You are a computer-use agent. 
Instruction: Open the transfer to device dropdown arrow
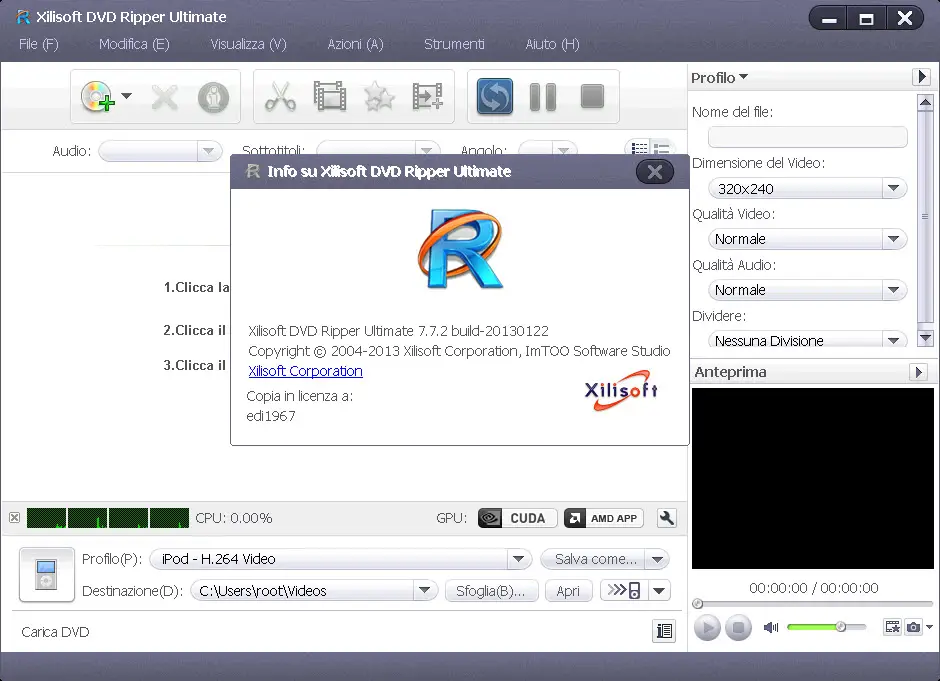tap(659, 591)
